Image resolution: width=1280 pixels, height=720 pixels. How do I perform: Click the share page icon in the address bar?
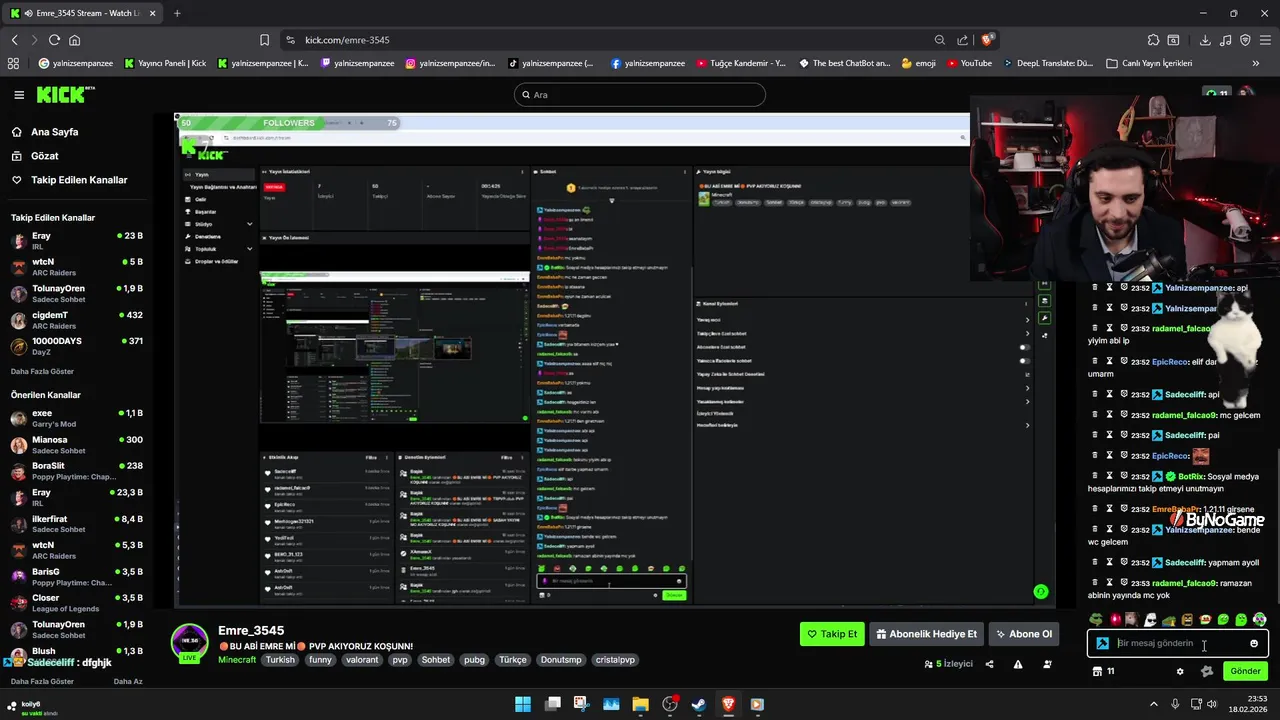pyautogui.click(x=962, y=40)
